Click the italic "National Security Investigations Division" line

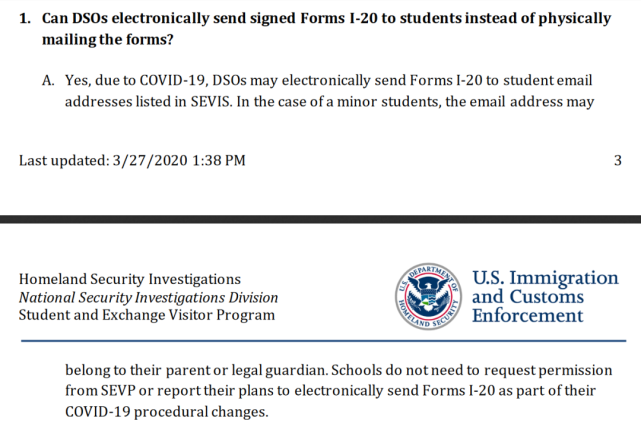(149, 297)
